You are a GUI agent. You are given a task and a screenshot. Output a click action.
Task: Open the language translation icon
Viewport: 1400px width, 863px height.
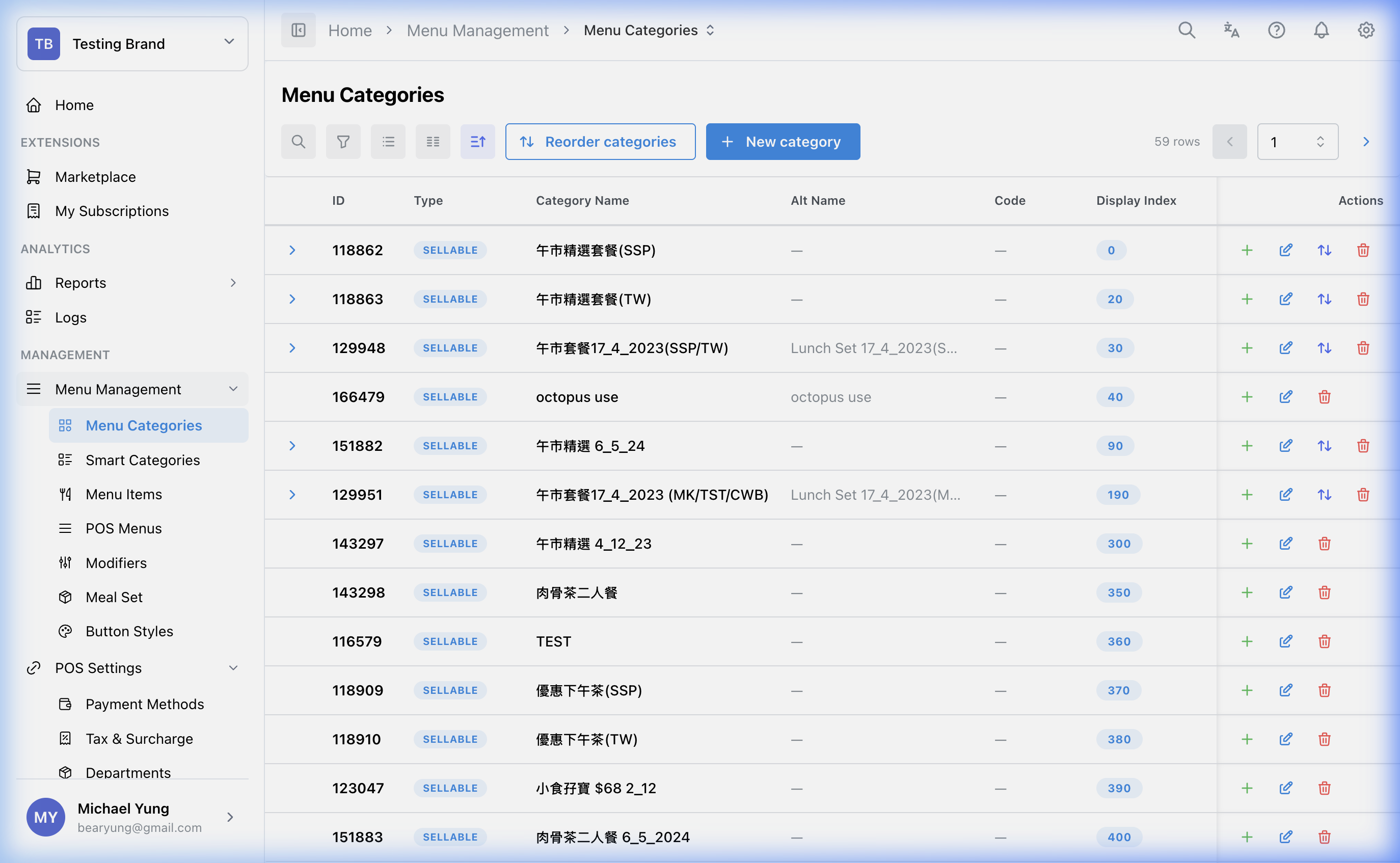tap(1232, 30)
